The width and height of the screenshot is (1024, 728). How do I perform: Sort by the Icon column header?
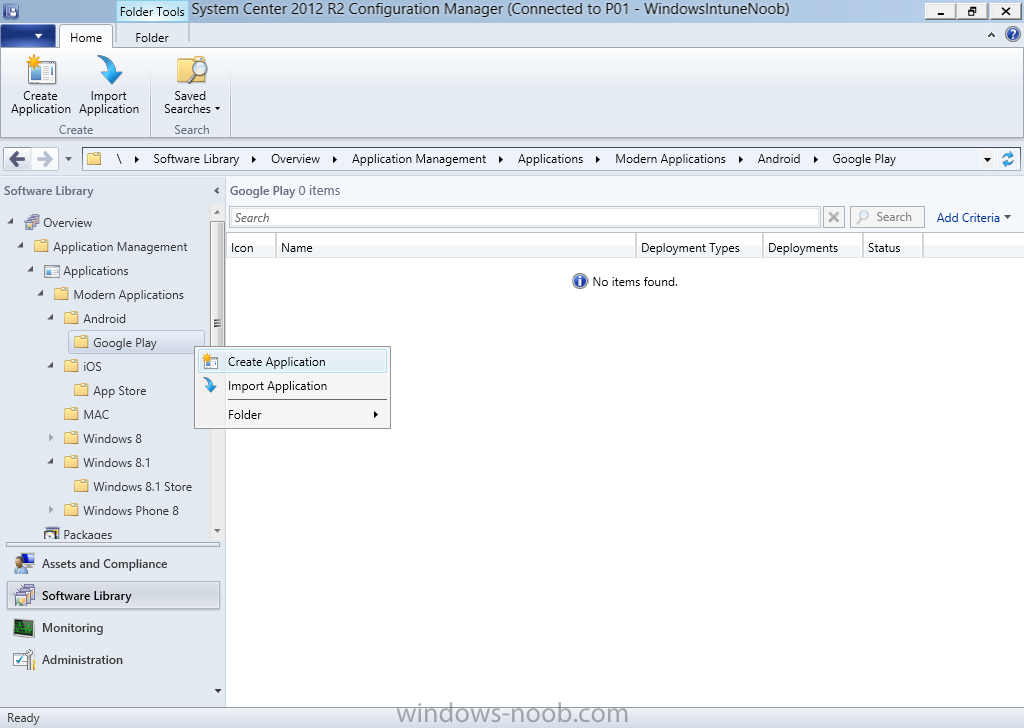(x=251, y=247)
